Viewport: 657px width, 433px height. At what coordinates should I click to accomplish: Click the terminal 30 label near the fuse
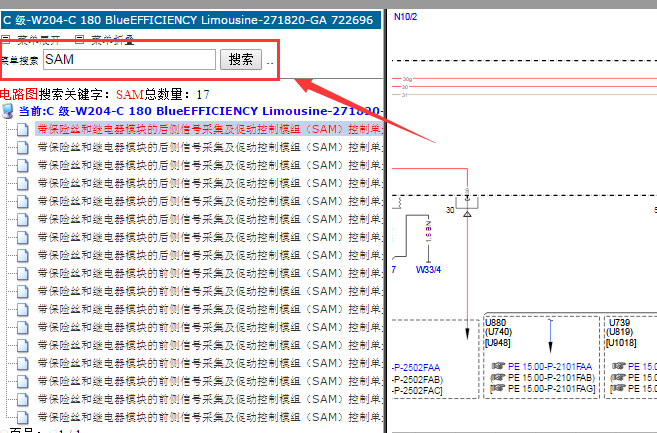(x=450, y=210)
